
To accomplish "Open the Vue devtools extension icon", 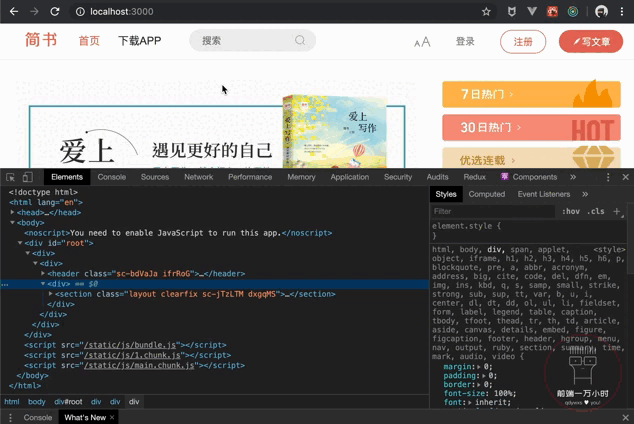I will coord(532,11).
